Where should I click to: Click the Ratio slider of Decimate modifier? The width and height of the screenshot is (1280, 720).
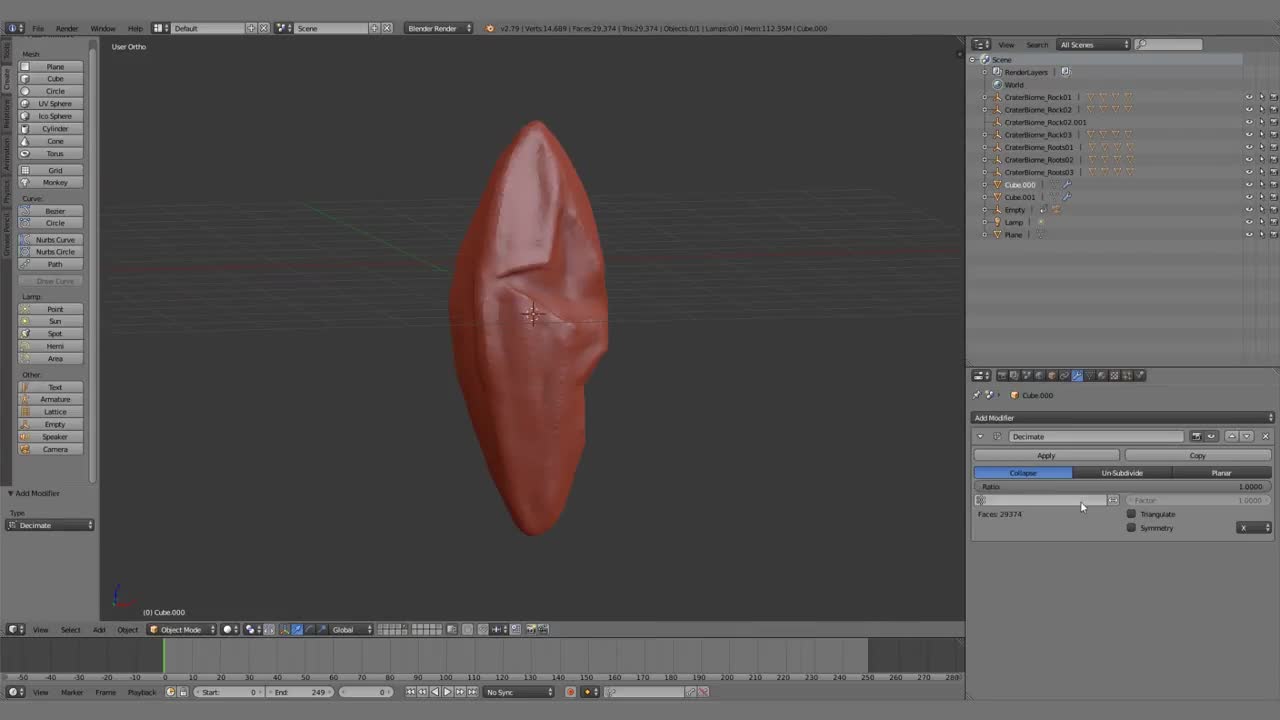point(1120,487)
